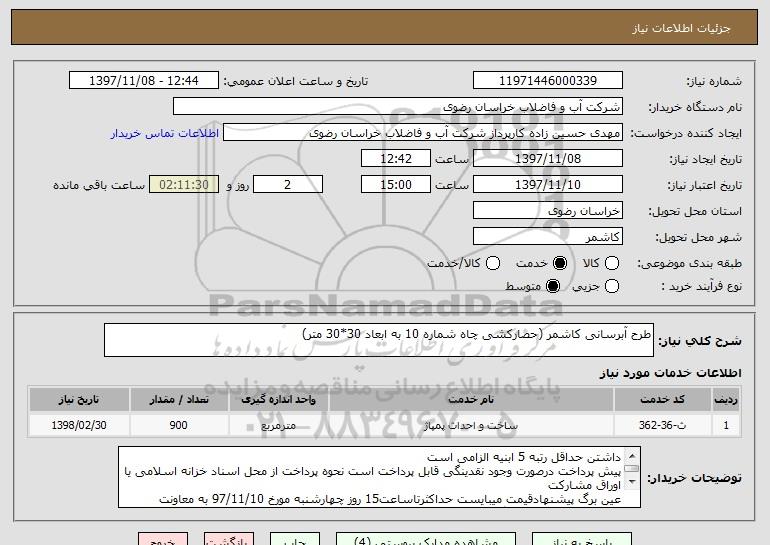Screen dimensions: 770x545
Task: Click the creation time field 12:42
Action: click(396, 159)
